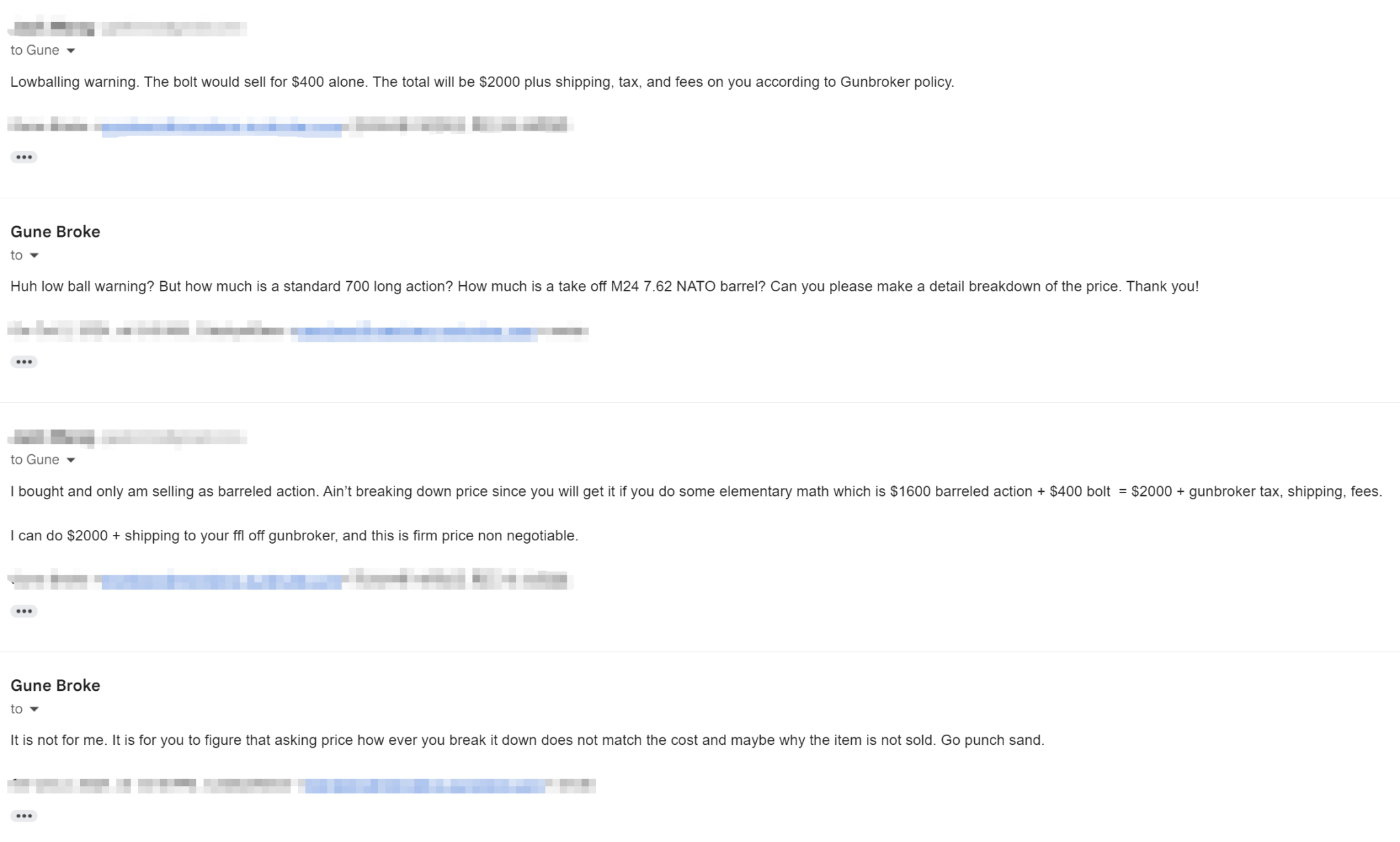Image resolution: width=1400 pixels, height=842 pixels.
Task: Show trimmed content under the firm price message
Action: pyautogui.click(x=24, y=611)
